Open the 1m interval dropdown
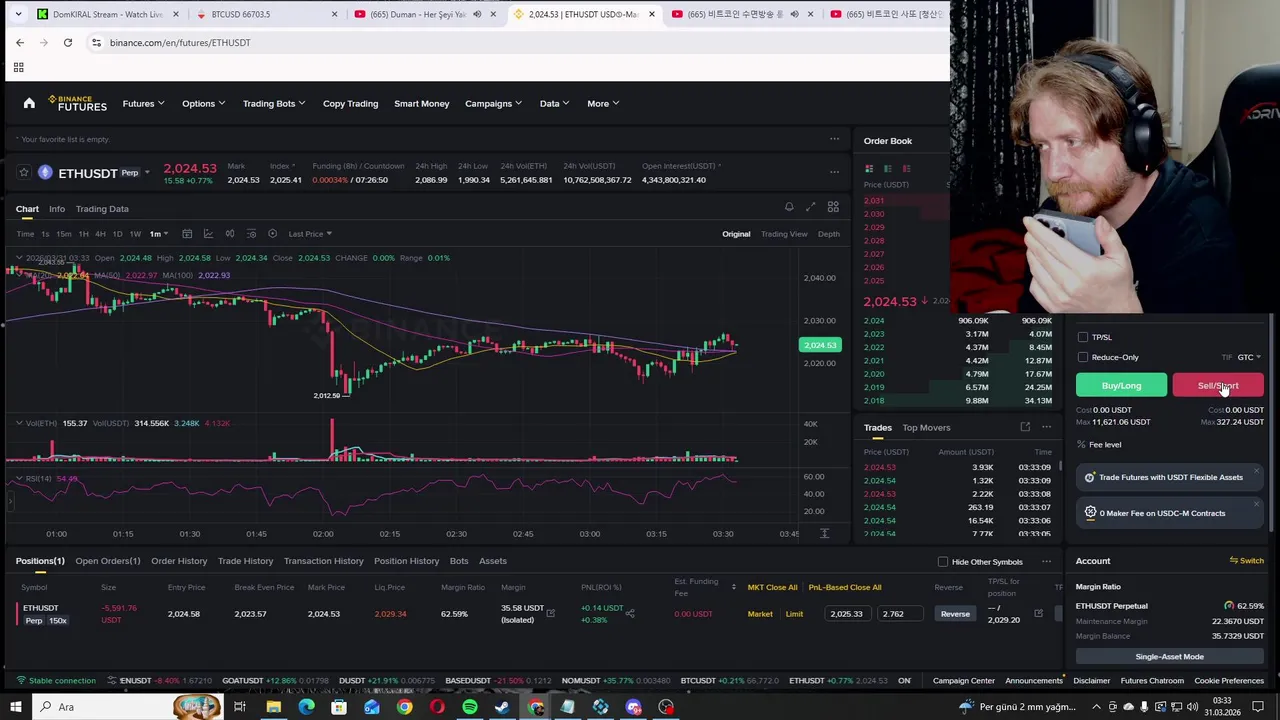The height and width of the screenshot is (720, 1280). (157, 234)
